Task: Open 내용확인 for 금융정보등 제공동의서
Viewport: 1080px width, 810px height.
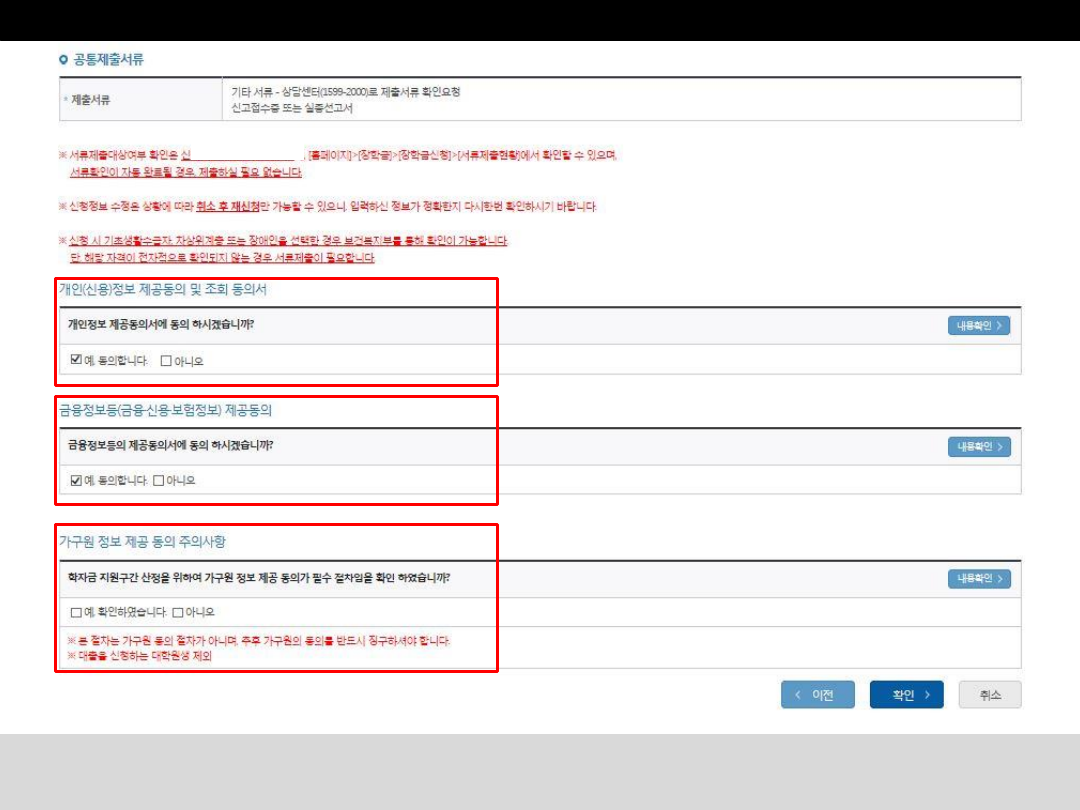Action: click(x=978, y=447)
